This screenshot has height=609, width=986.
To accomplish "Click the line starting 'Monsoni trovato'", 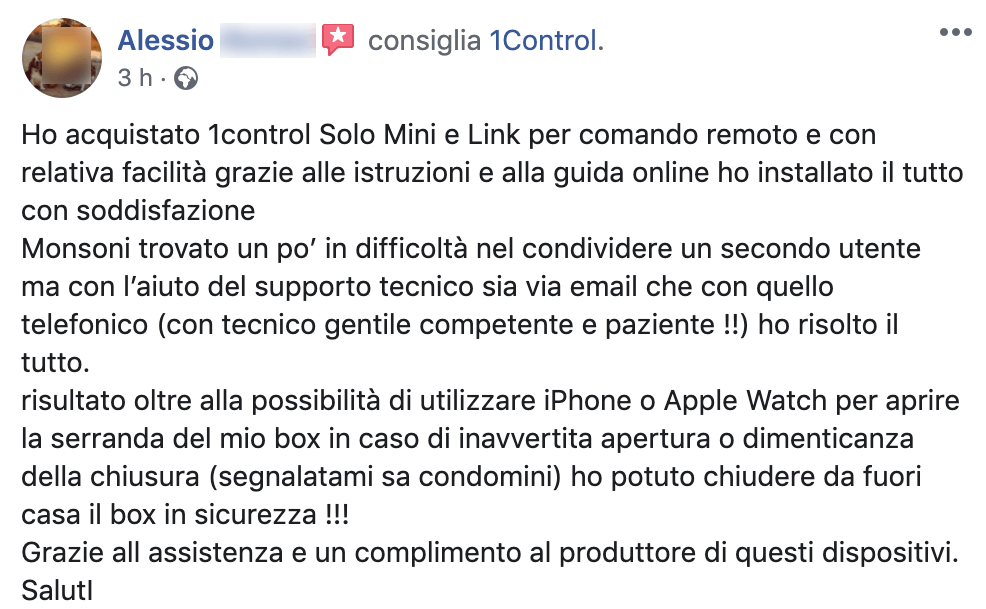I will [x=471, y=249].
